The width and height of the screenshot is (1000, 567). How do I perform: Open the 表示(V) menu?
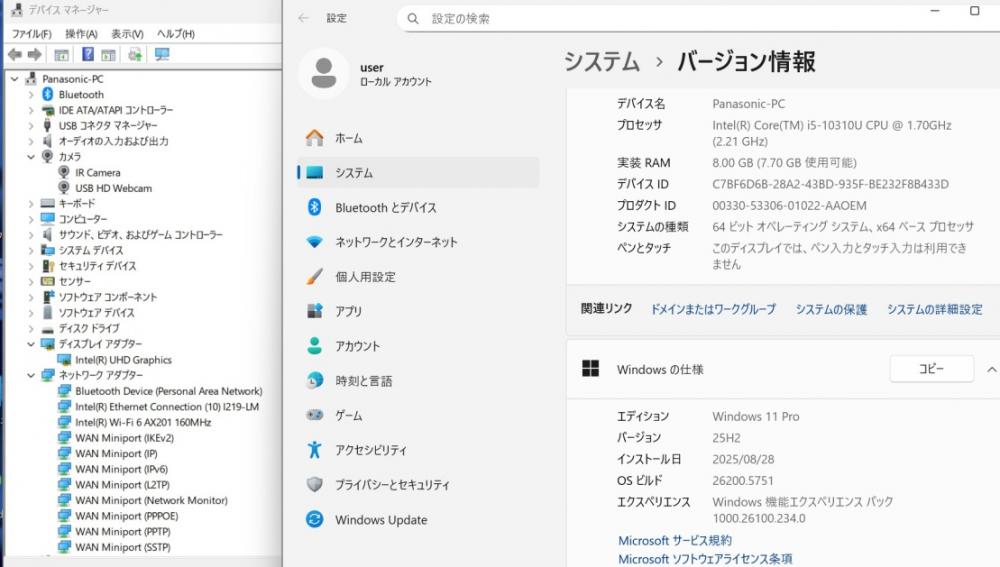click(127, 34)
